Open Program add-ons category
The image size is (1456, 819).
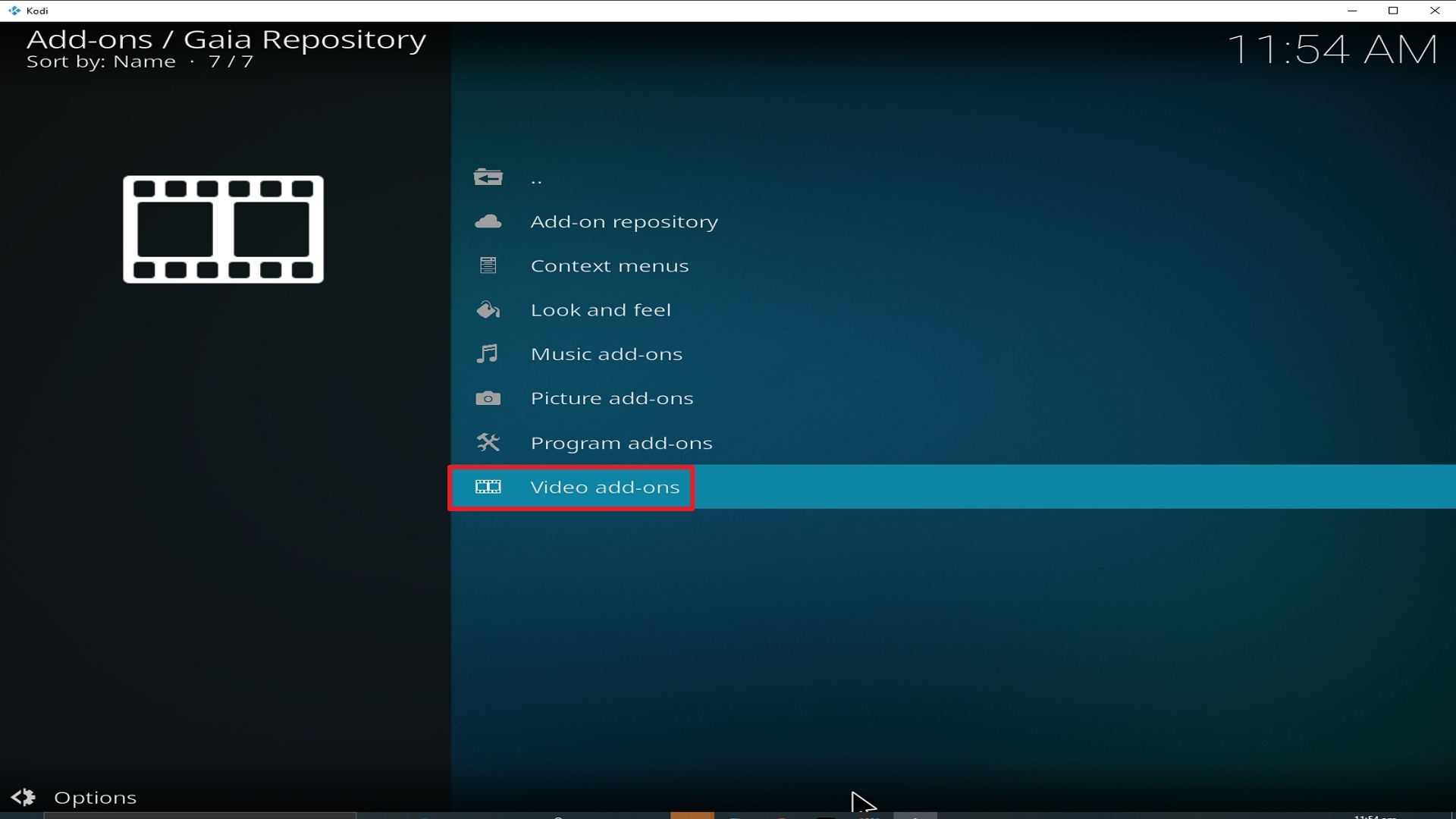(x=953, y=442)
